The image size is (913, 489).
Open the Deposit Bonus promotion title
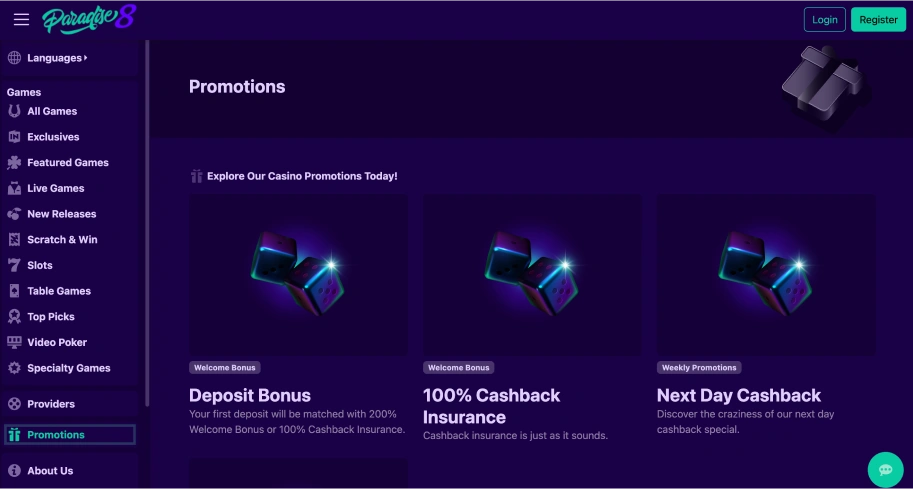point(250,395)
